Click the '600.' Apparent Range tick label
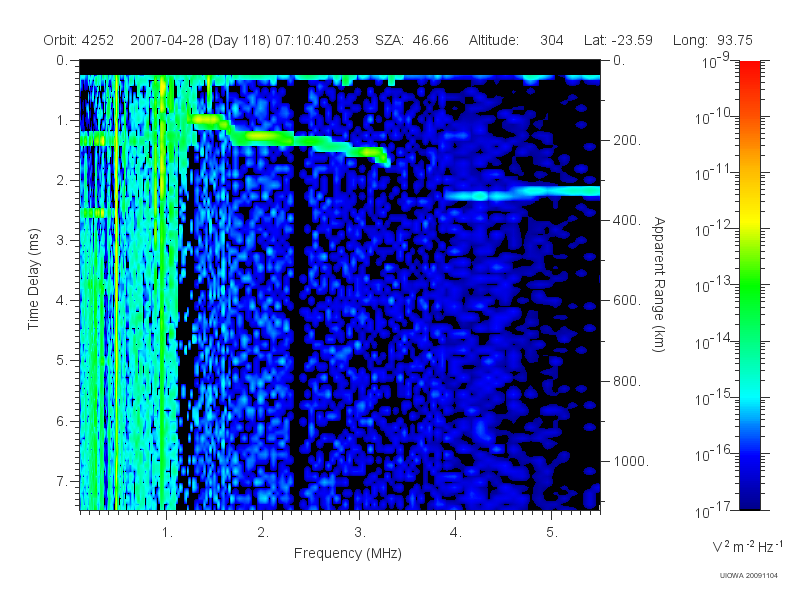800x600 pixels. pyautogui.click(x=627, y=301)
